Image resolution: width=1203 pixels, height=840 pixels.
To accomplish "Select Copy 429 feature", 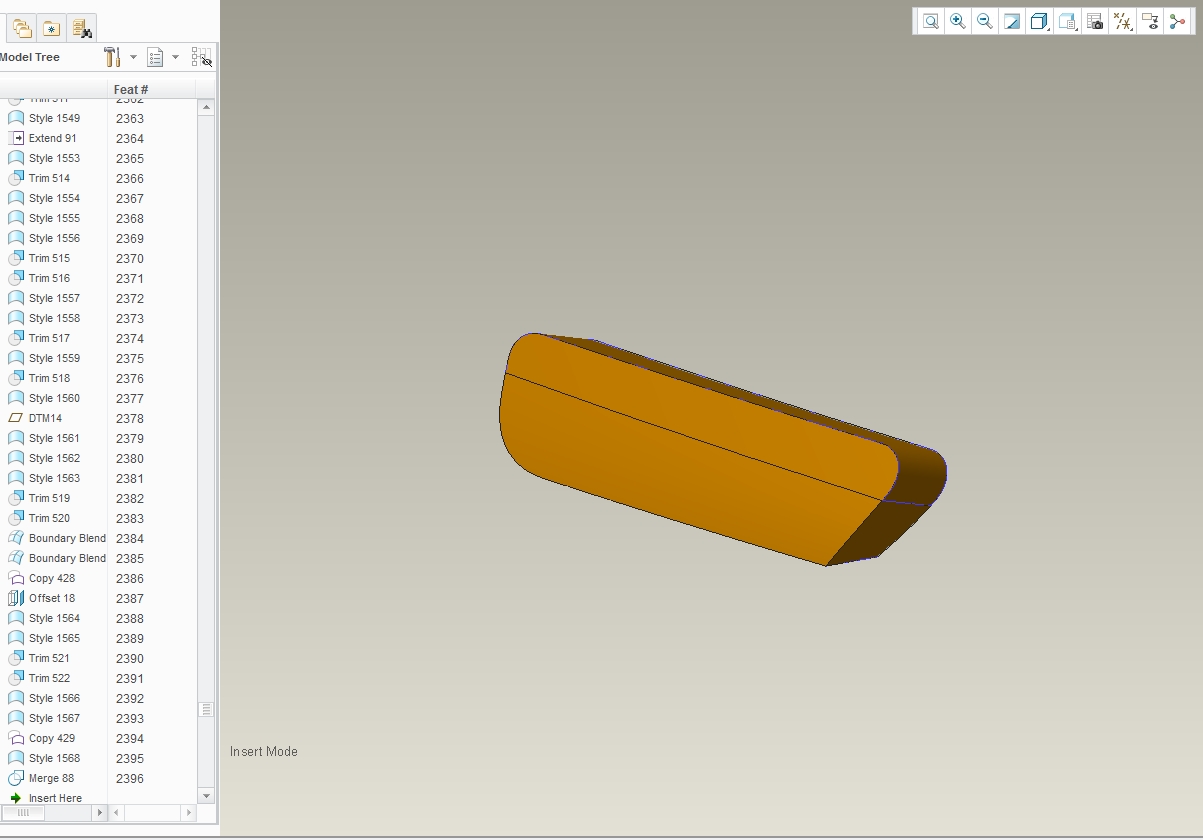I will 52,738.
